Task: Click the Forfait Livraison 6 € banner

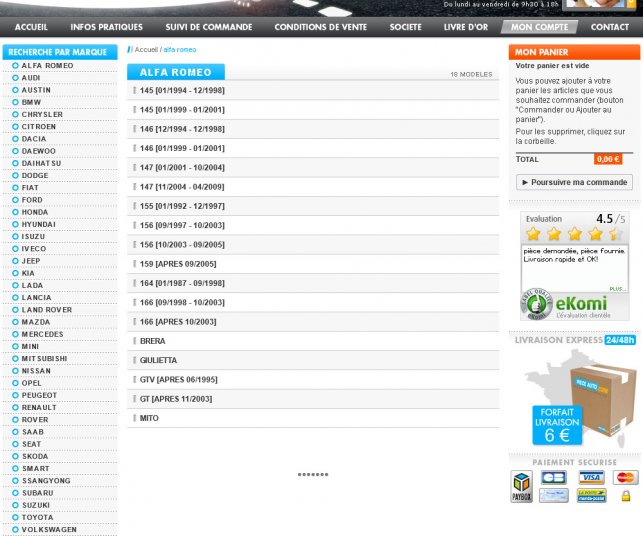Action: [557, 425]
